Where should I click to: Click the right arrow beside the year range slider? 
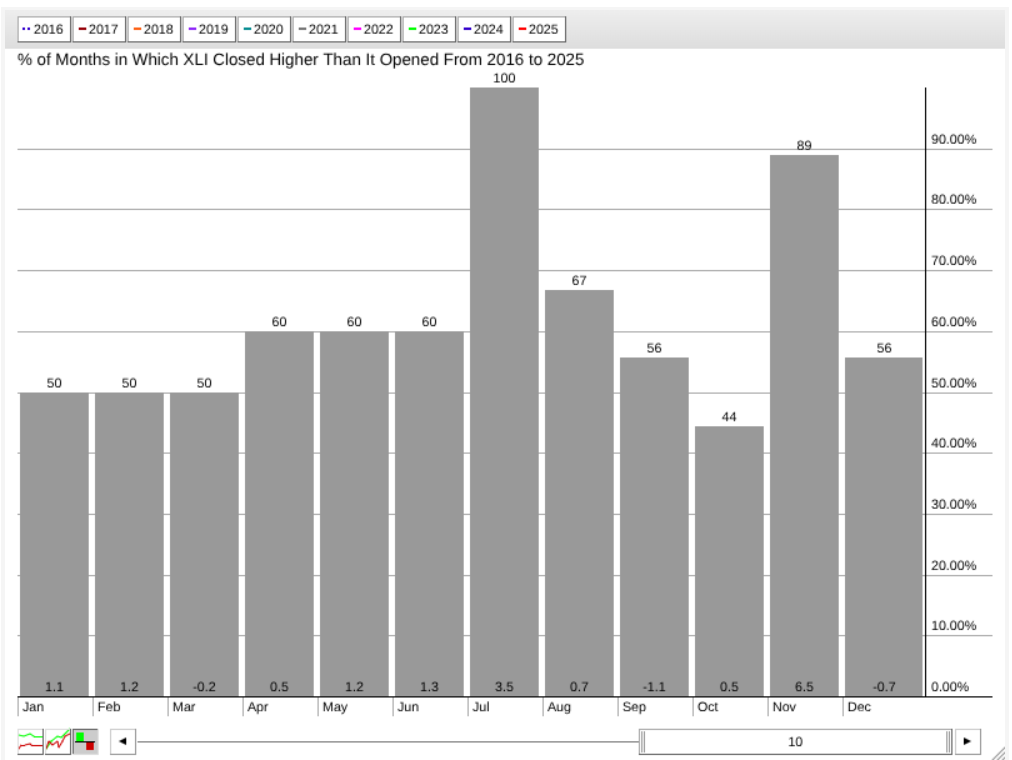[x=967, y=741]
